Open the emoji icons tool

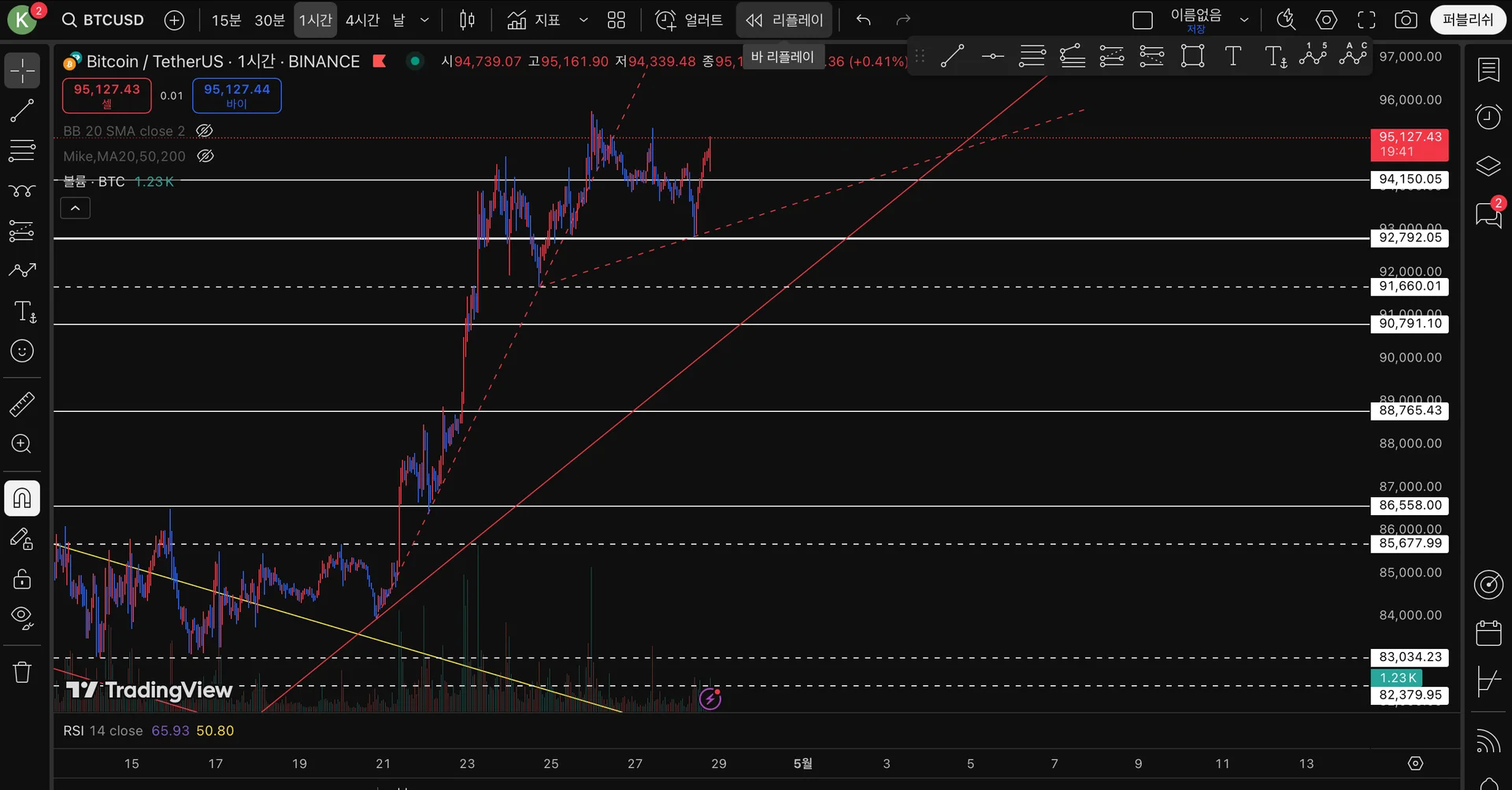click(x=22, y=350)
